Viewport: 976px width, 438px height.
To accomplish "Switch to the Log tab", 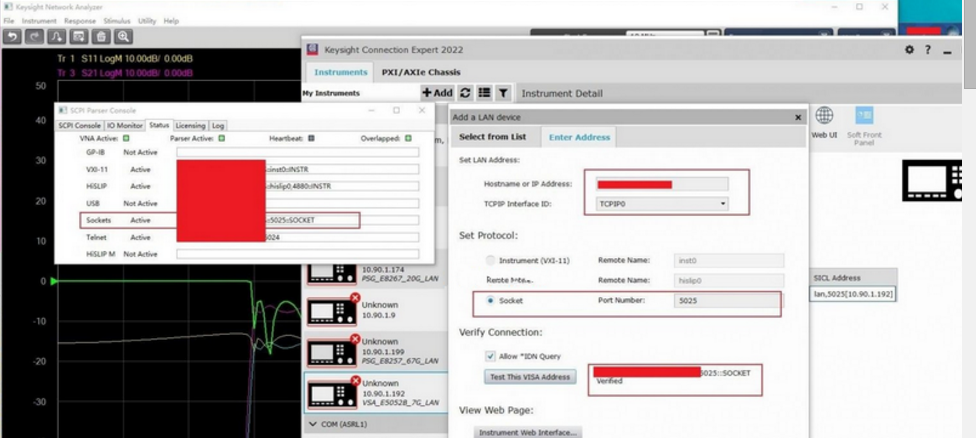I will click(x=218, y=126).
